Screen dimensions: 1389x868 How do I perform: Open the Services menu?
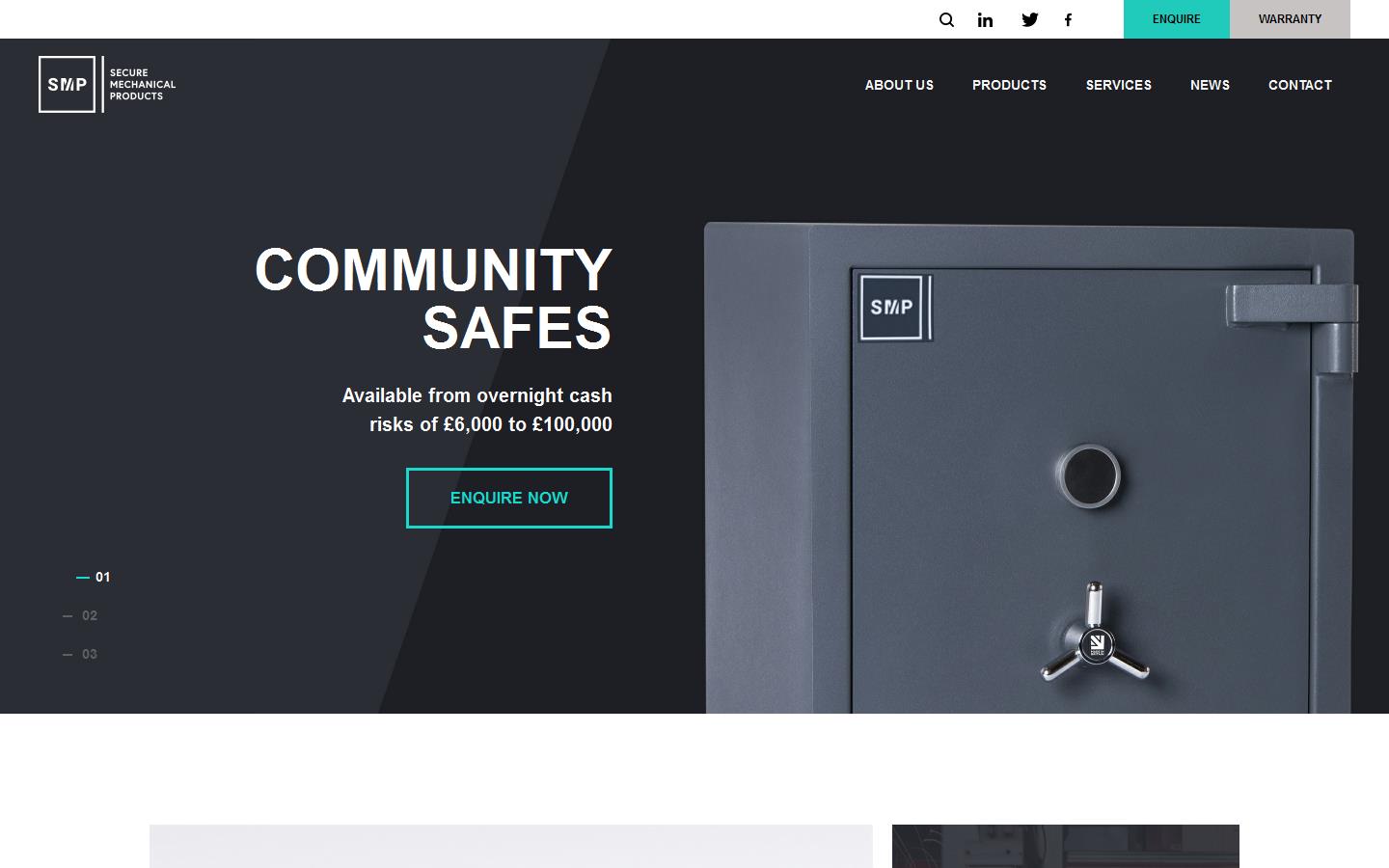(x=1119, y=85)
